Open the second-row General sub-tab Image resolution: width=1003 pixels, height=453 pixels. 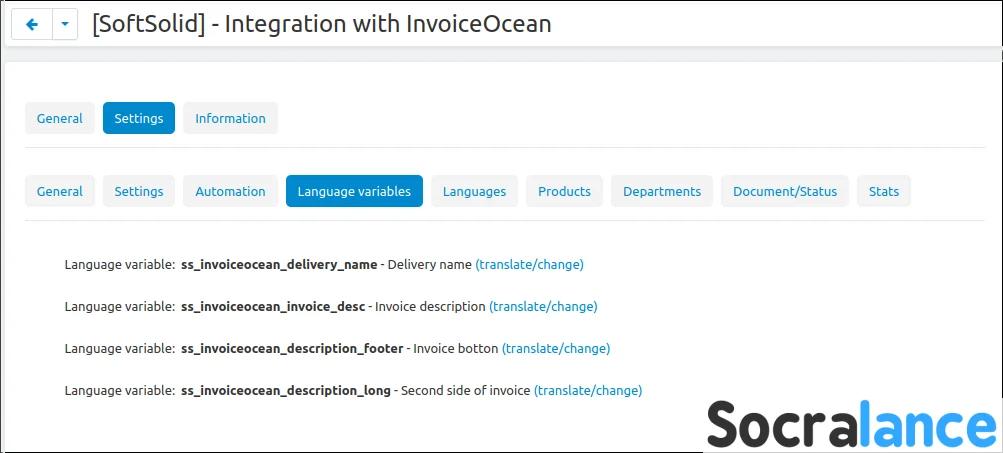(x=59, y=191)
